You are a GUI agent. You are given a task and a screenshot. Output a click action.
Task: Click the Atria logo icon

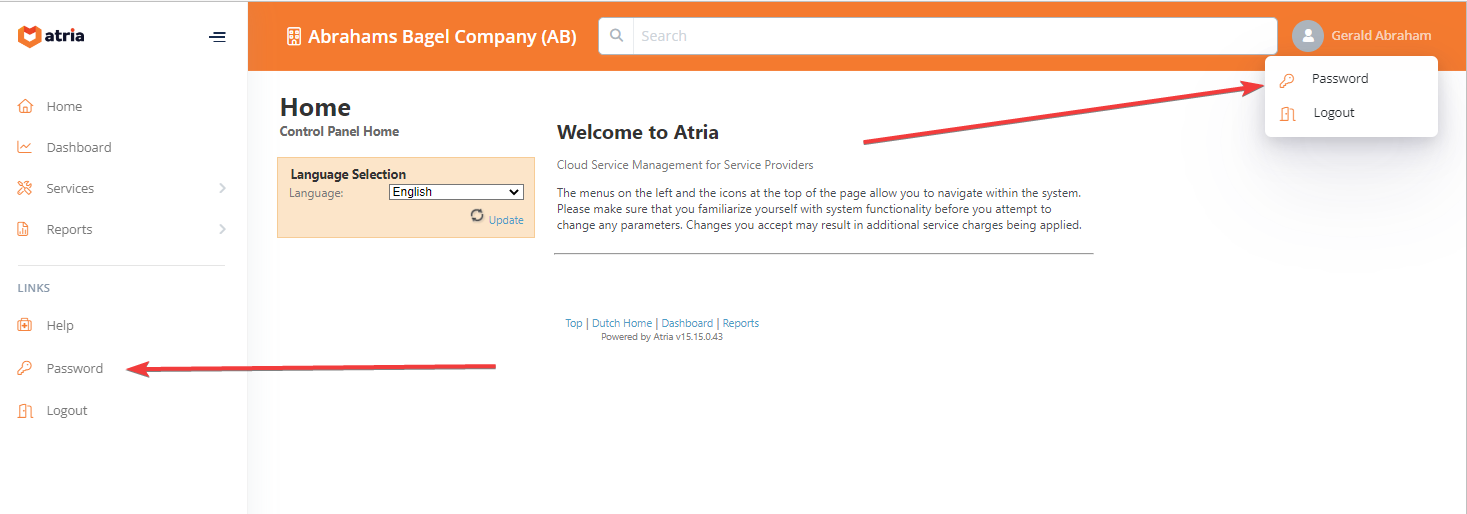point(30,37)
